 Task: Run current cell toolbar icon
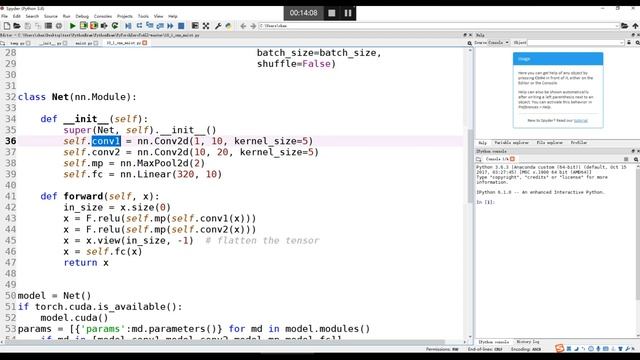pyautogui.click(x=83, y=26)
